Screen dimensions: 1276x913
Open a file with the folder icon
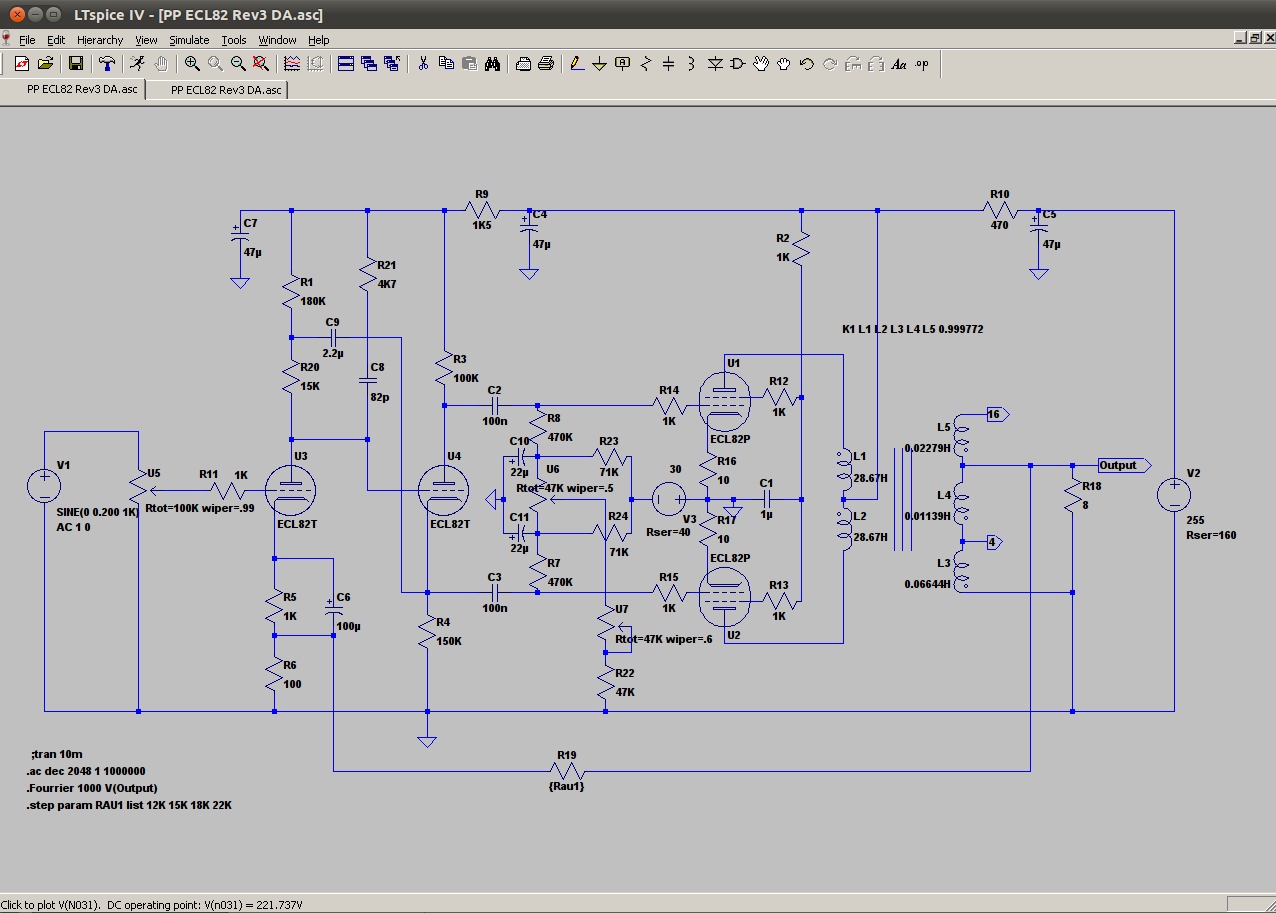pos(45,64)
